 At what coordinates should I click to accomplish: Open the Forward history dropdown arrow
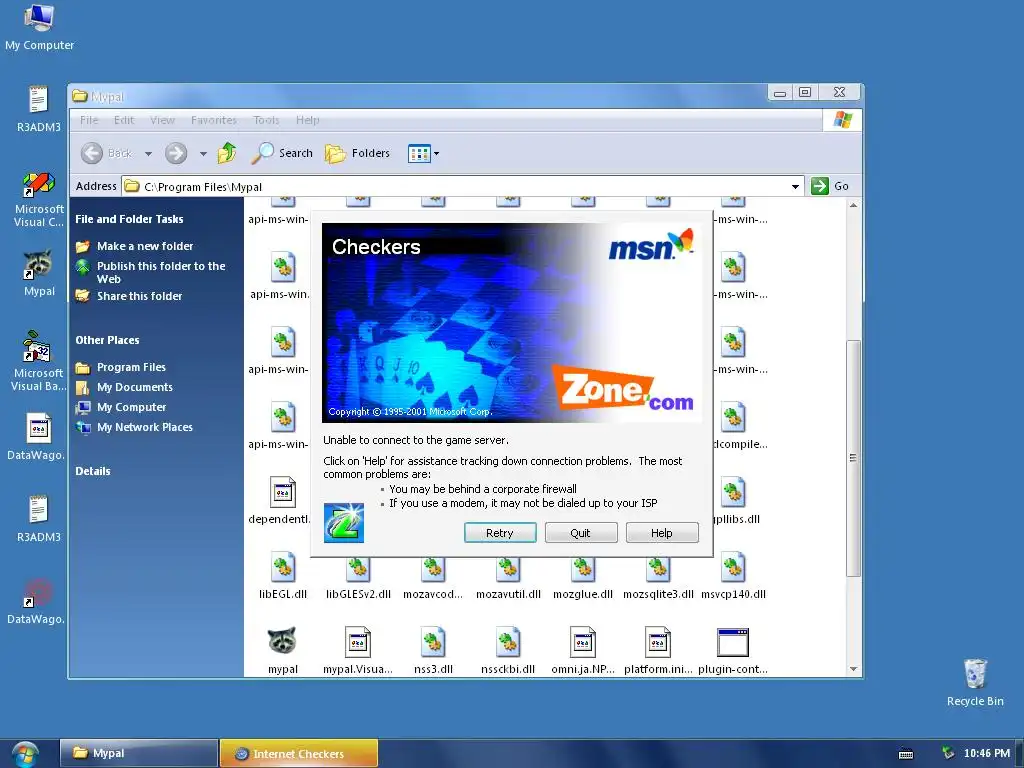pyautogui.click(x=203, y=154)
